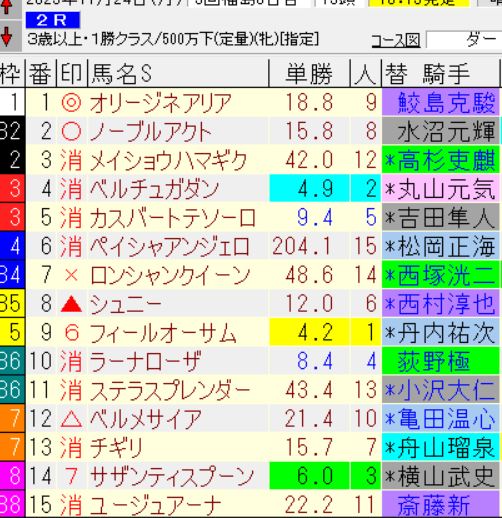
Task: Select horse name ペイシャアンジェロ
Action: click(x=170, y=247)
